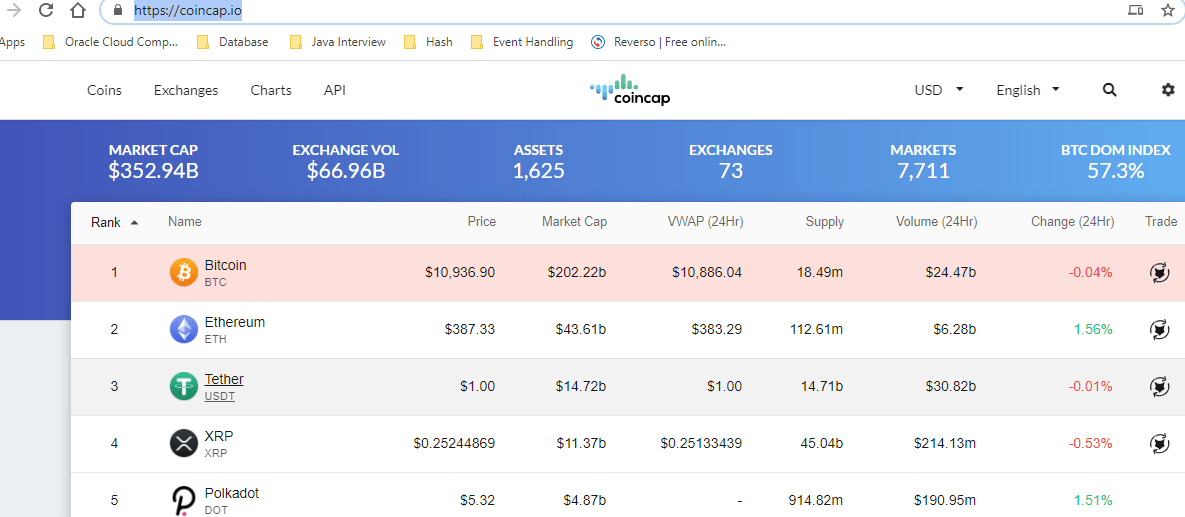This screenshot has width=1185, height=517.
Task: Click the Tether coin logo icon
Action: pyautogui.click(x=184, y=386)
